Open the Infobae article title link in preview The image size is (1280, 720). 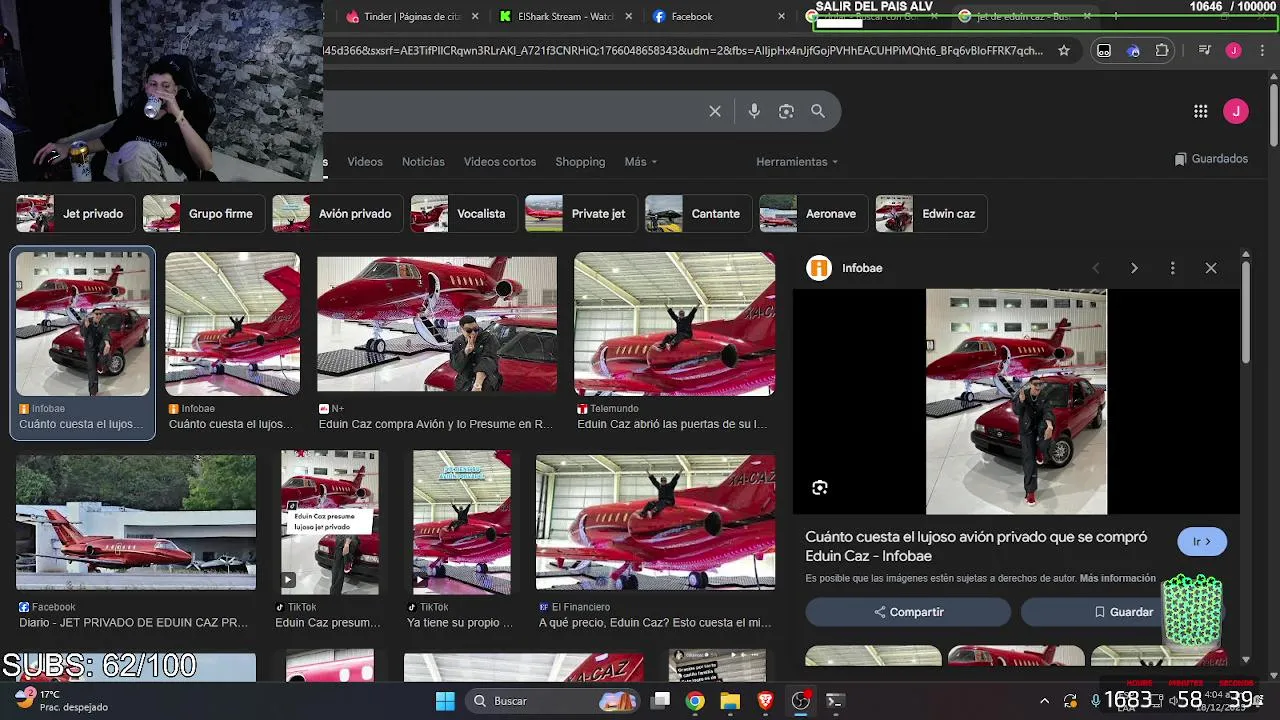tap(976, 546)
